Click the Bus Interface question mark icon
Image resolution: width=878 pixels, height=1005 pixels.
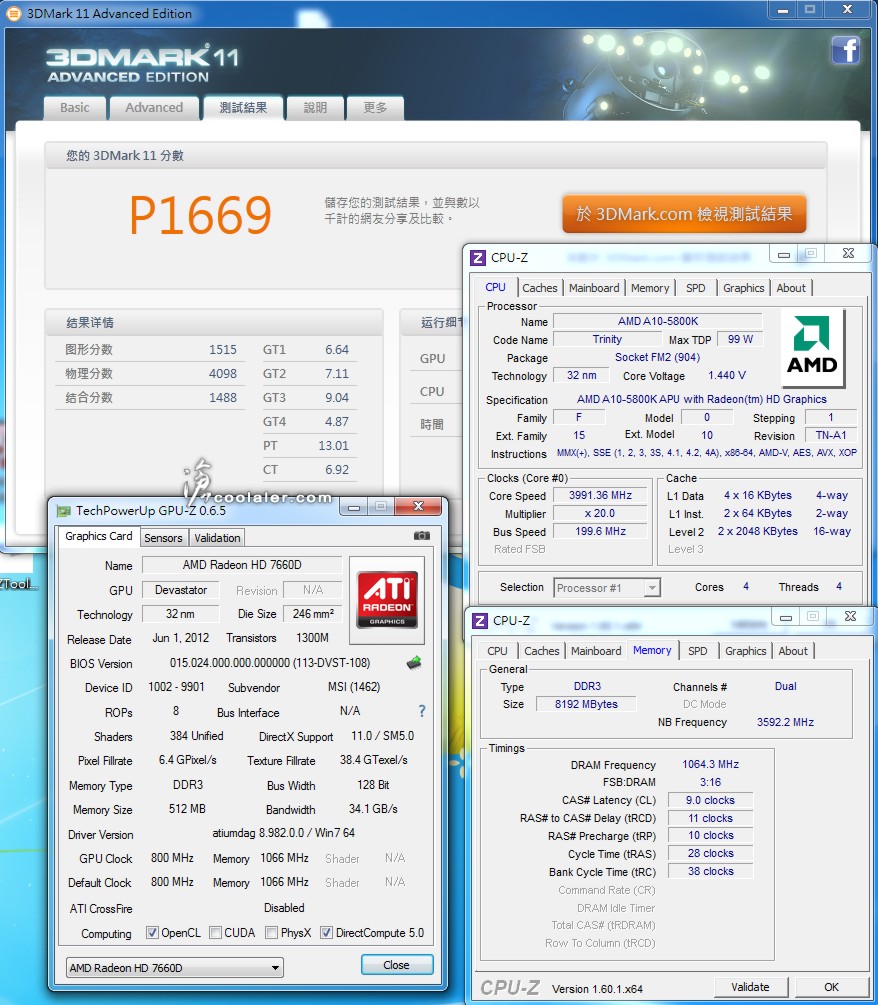[422, 712]
